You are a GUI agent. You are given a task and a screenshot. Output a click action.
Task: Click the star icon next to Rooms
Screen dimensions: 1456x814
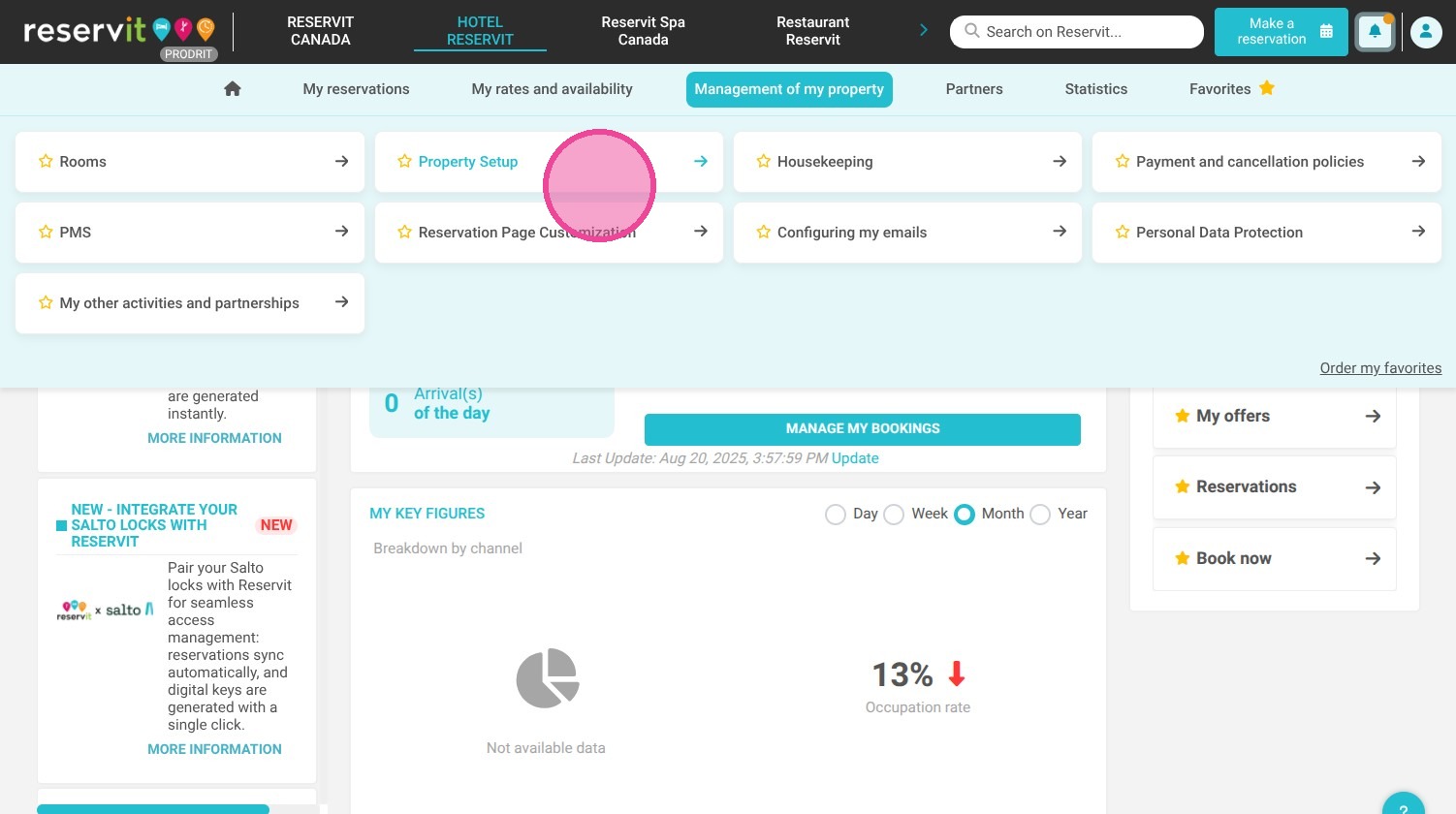pos(46,161)
